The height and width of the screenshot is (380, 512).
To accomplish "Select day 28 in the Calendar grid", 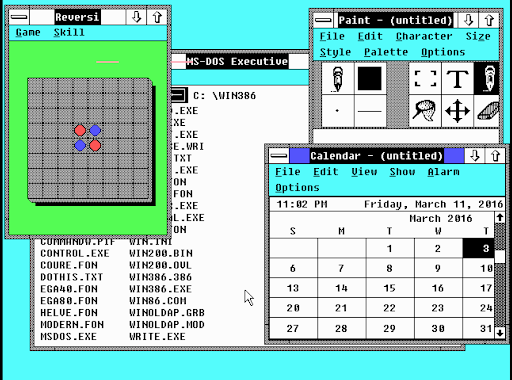I will coord(341,329).
